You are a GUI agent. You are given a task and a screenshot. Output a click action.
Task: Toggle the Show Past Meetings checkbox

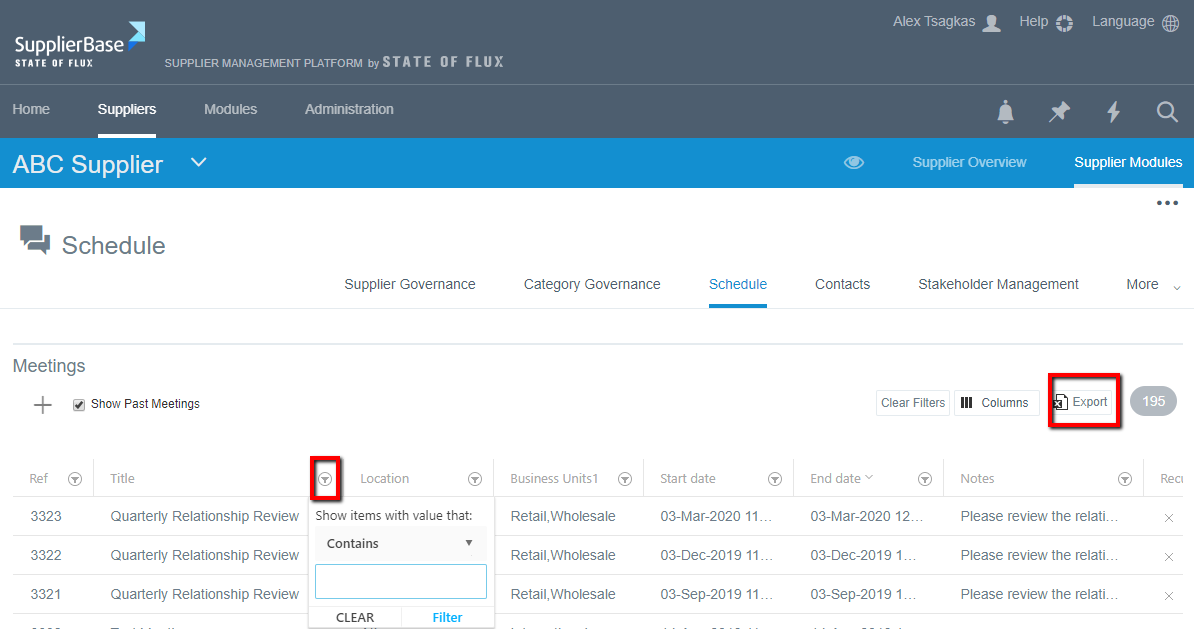pyautogui.click(x=79, y=405)
